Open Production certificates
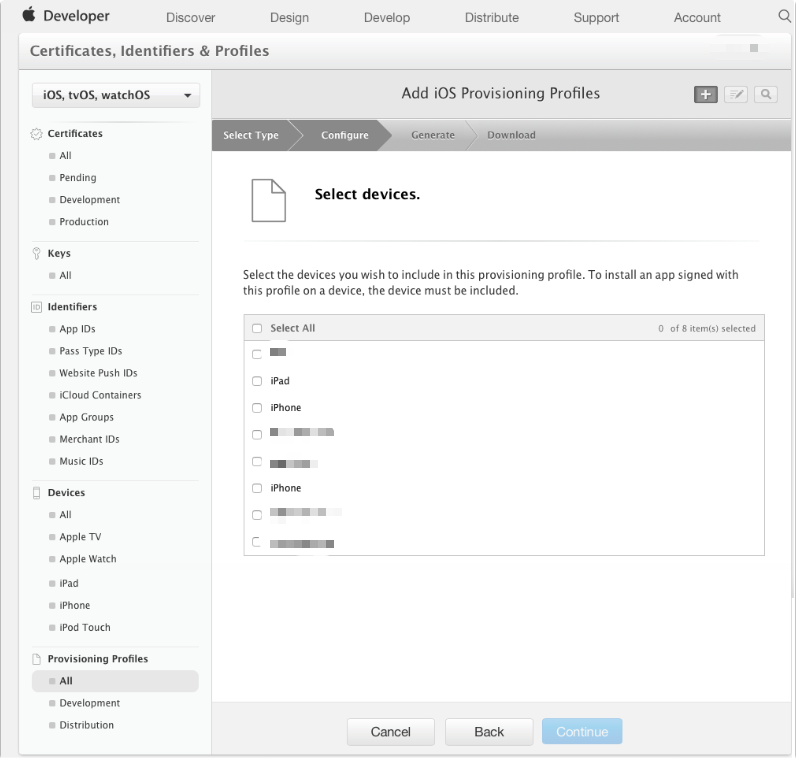This screenshot has width=796, height=760. 84,222
